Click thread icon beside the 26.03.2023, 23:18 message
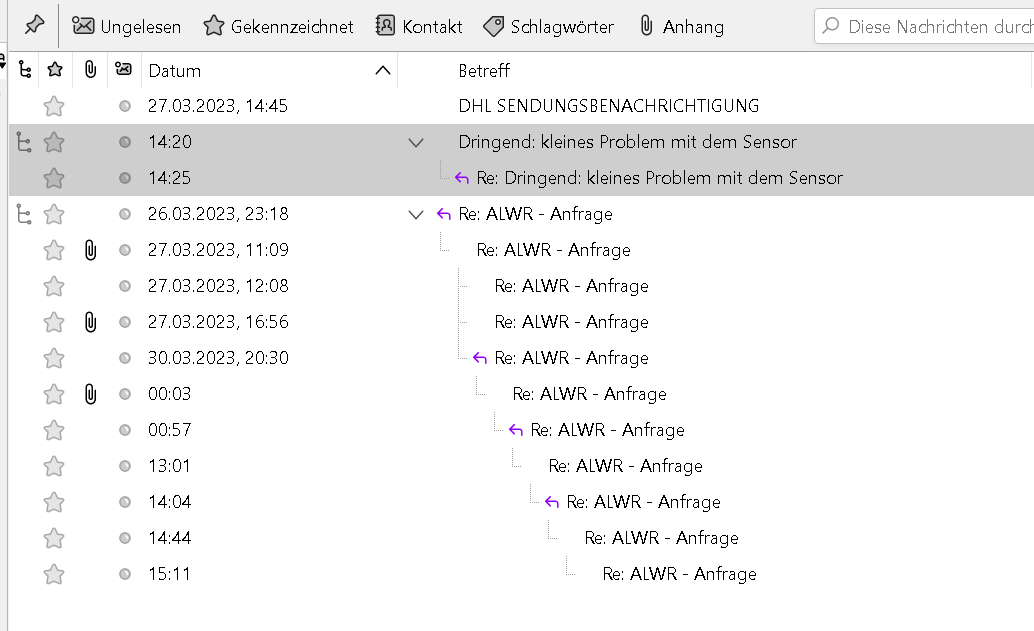The height and width of the screenshot is (631, 1034). (x=25, y=214)
